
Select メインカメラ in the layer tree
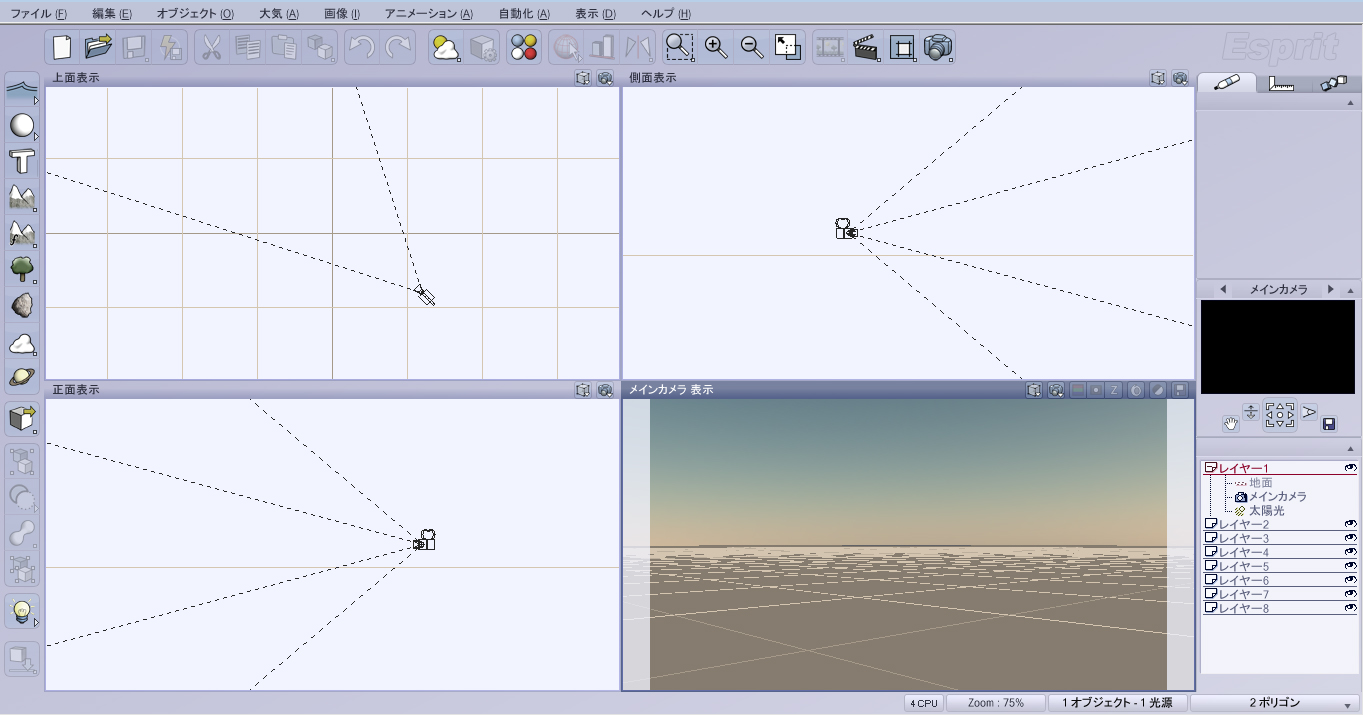[1277, 497]
